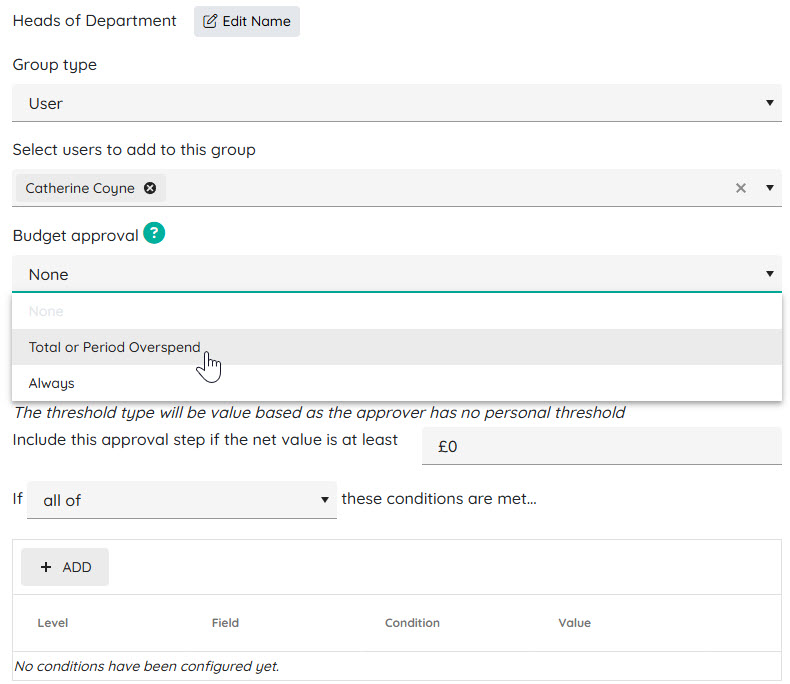The width and height of the screenshot is (790, 684).
Task: Choose Total or Period Overspend option
Action: tap(397, 347)
